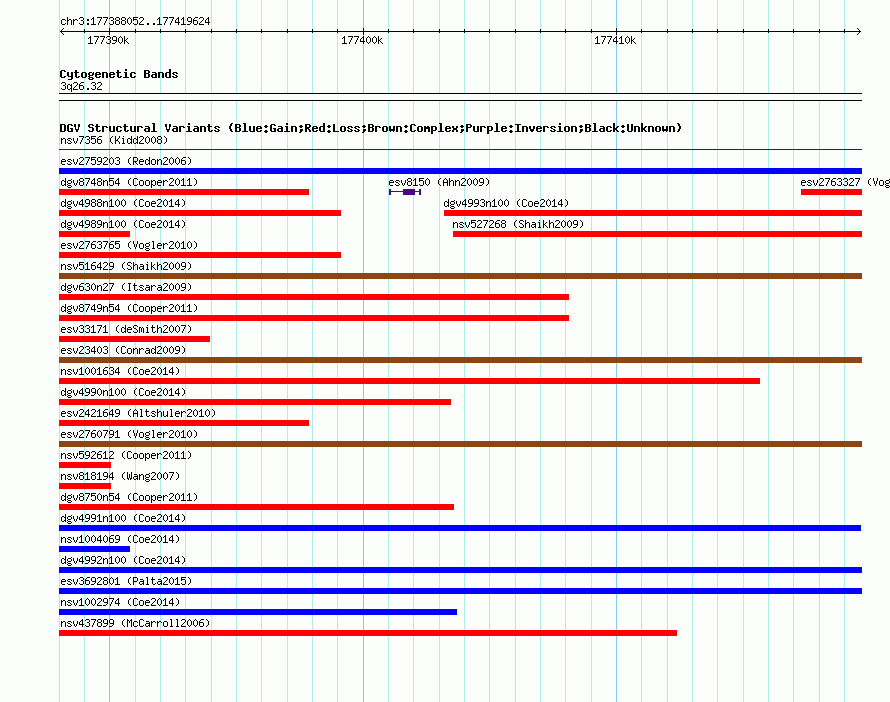This screenshot has height=702, width=890.
Task: Open dgv8750n54 (Cooper2011) variant
Action: tap(129, 497)
